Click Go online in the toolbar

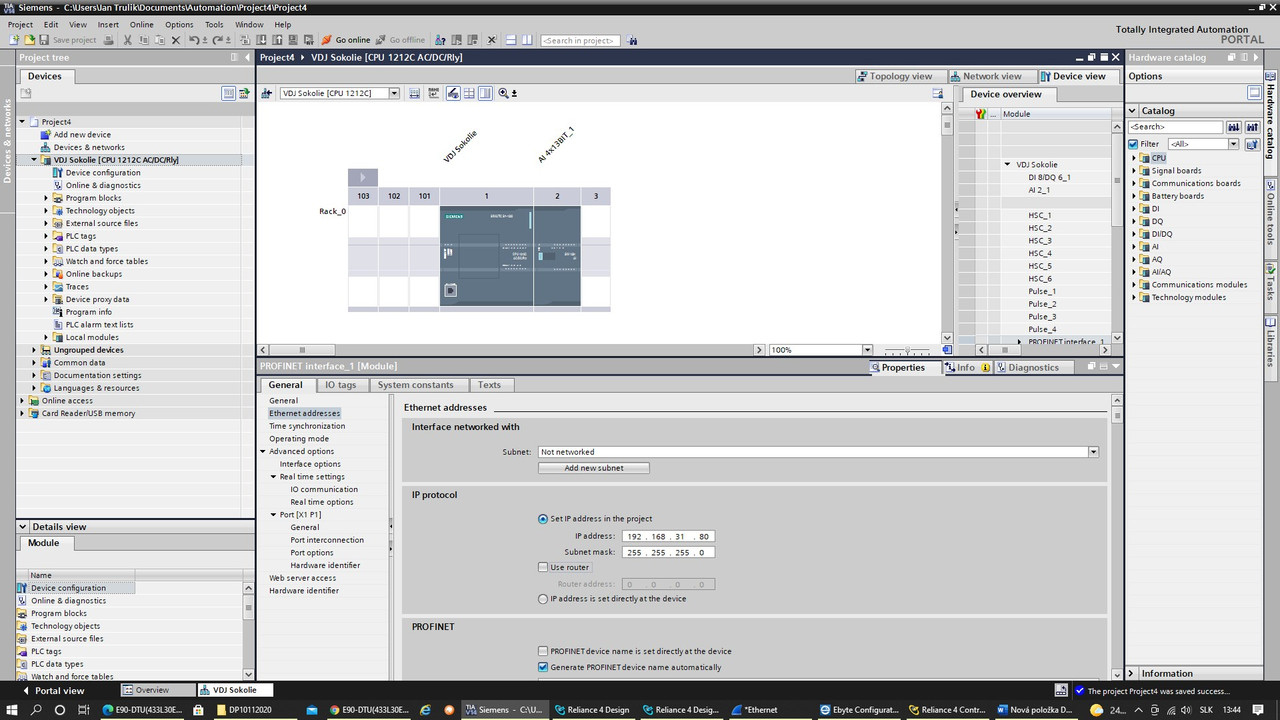tap(346, 40)
